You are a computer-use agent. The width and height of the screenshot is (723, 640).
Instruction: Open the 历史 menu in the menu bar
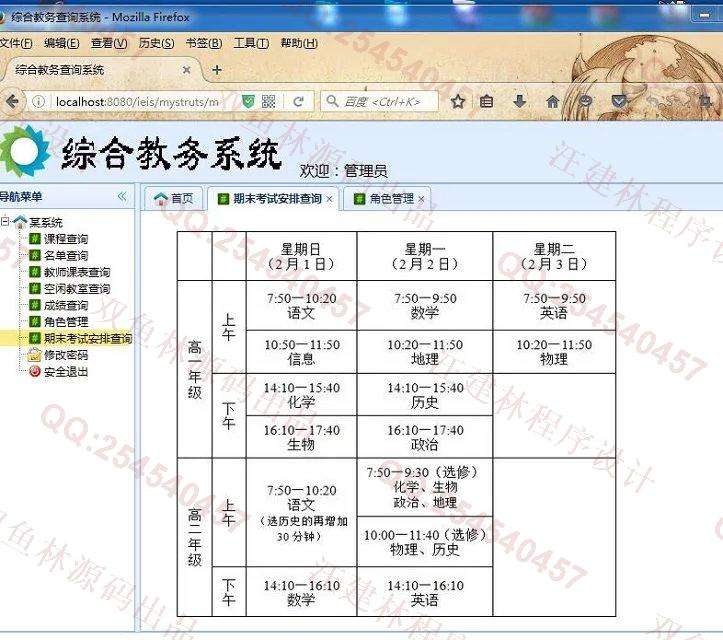[x=156, y=43]
